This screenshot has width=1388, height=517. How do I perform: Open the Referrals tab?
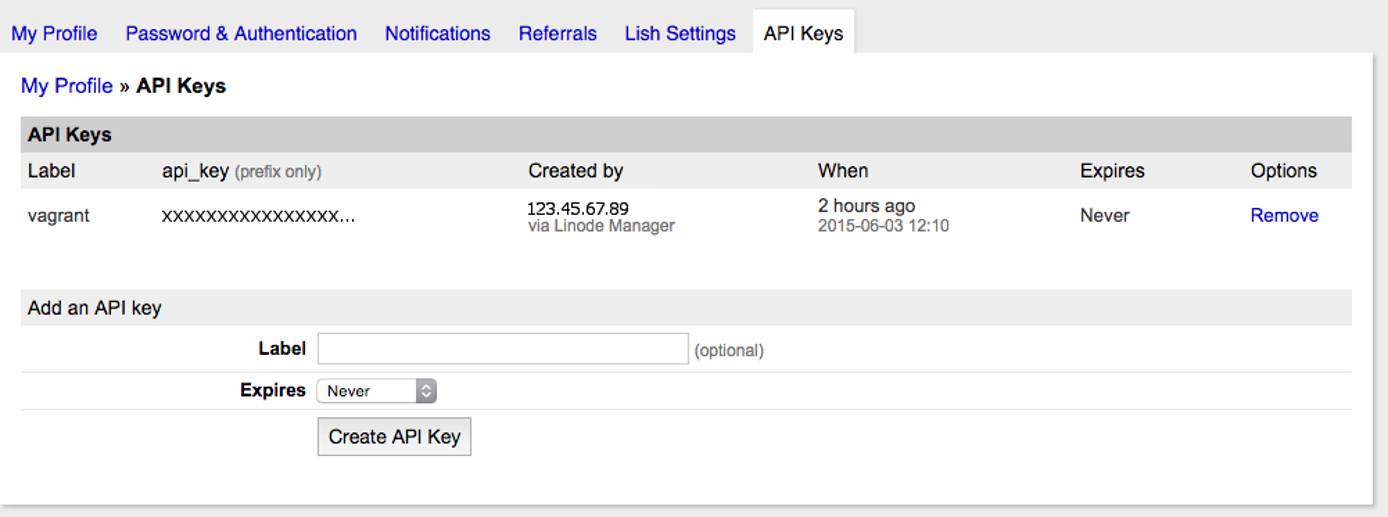pyautogui.click(x=557, y=33)
